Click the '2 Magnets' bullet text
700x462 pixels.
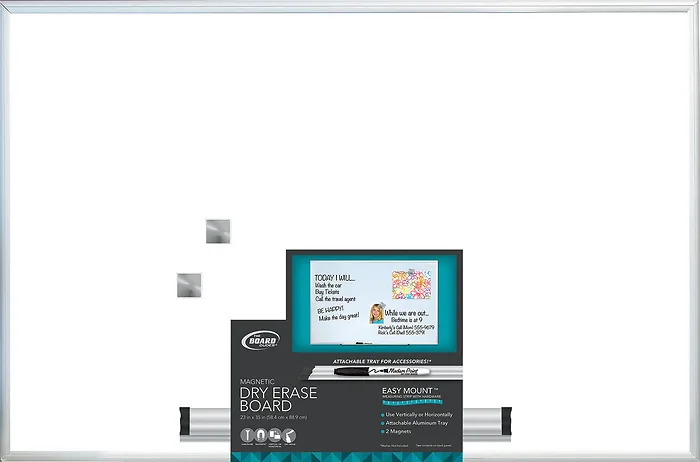[x=402, y=433]
